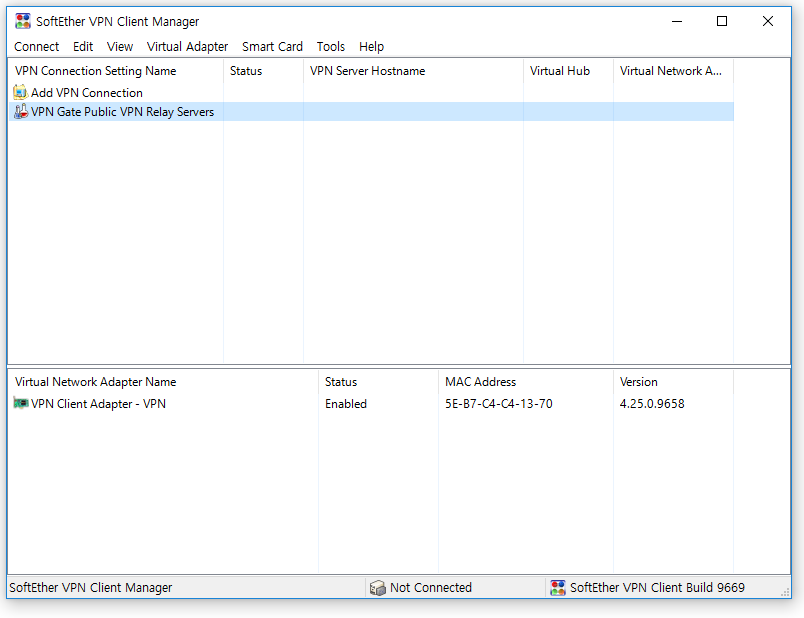Viewport: 804px width, 618px height.
Task: Click the Add VPN Connection icon
Action: (20, 92)
